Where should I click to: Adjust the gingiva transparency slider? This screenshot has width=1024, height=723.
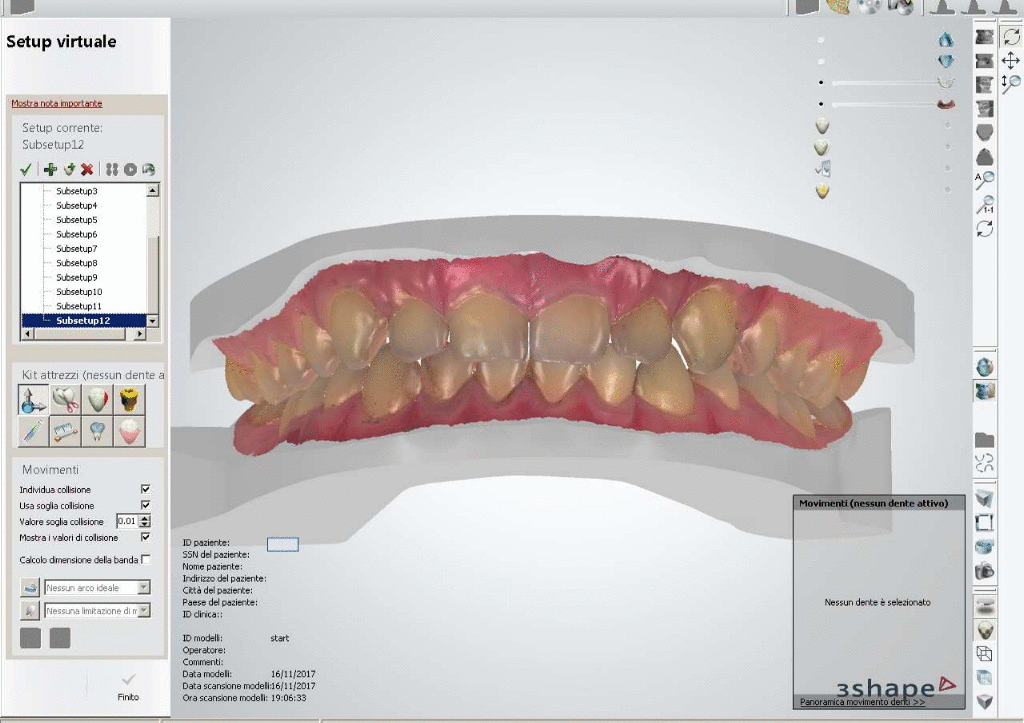(x=888, y=104)
